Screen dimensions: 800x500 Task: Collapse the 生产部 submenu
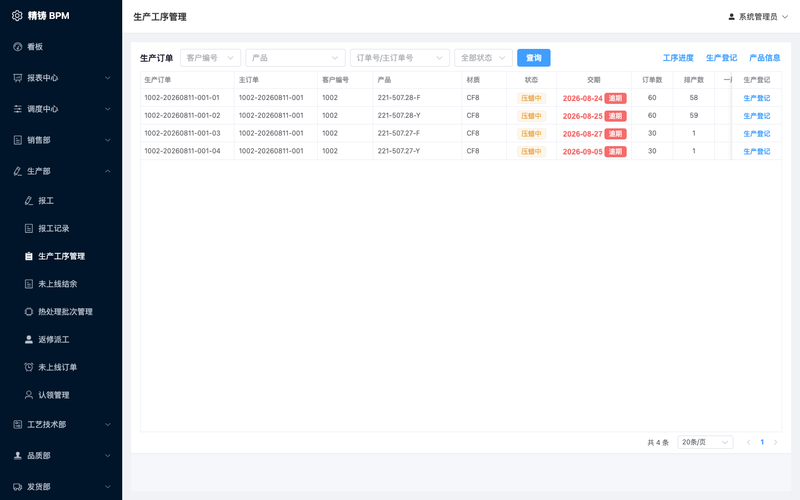click(61, 171)
